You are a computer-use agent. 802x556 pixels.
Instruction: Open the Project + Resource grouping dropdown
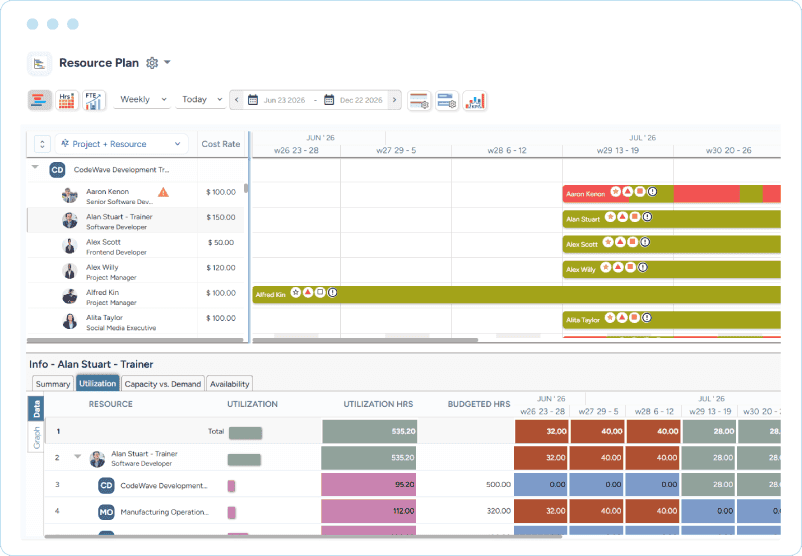pos(122,144)
